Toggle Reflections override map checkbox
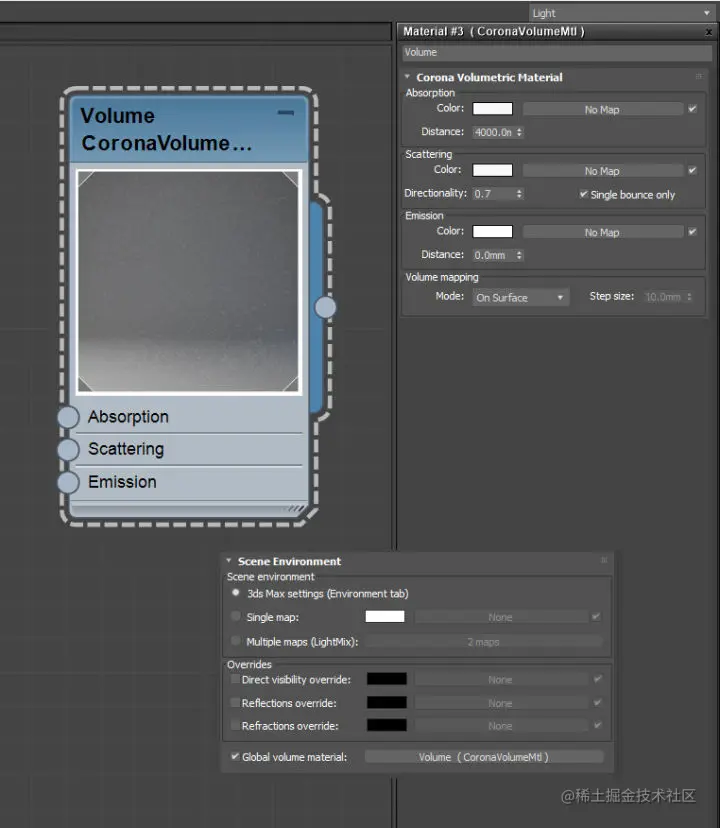This screenshot has height=828, width=720. 597,702
